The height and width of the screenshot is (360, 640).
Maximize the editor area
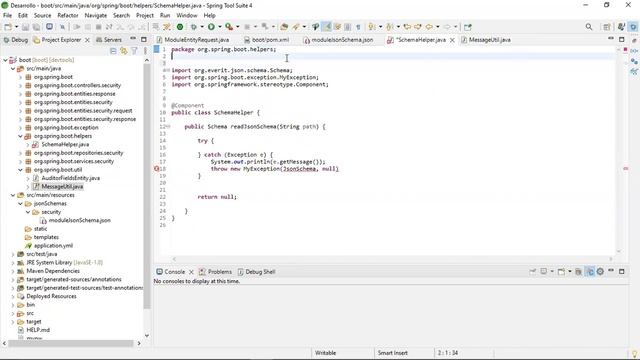pos(622,40)
